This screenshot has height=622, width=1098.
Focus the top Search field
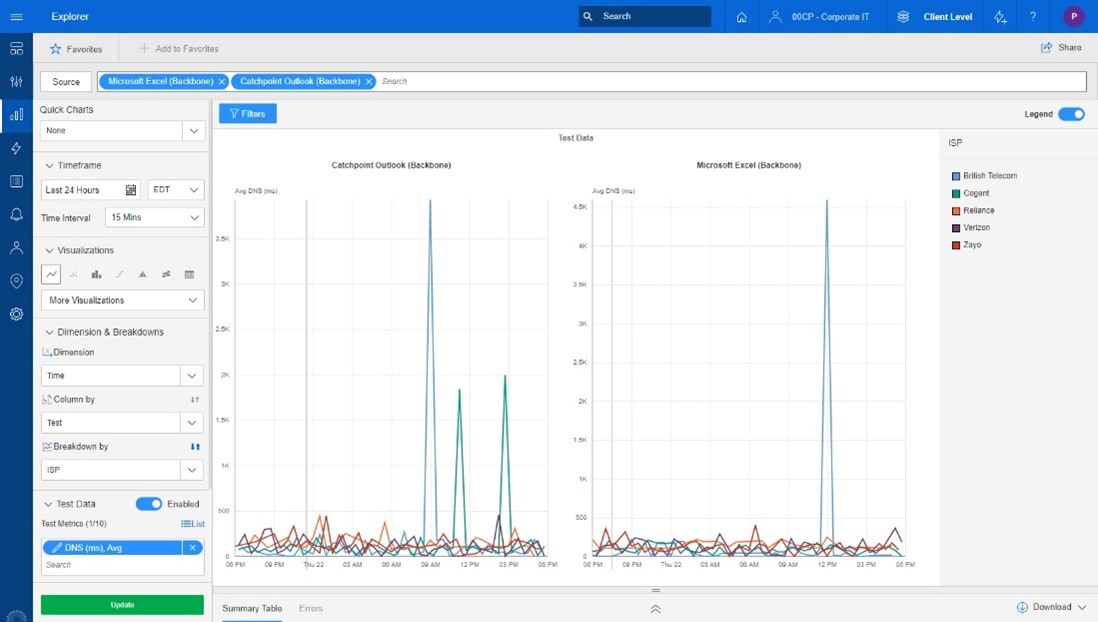point(645,16)
